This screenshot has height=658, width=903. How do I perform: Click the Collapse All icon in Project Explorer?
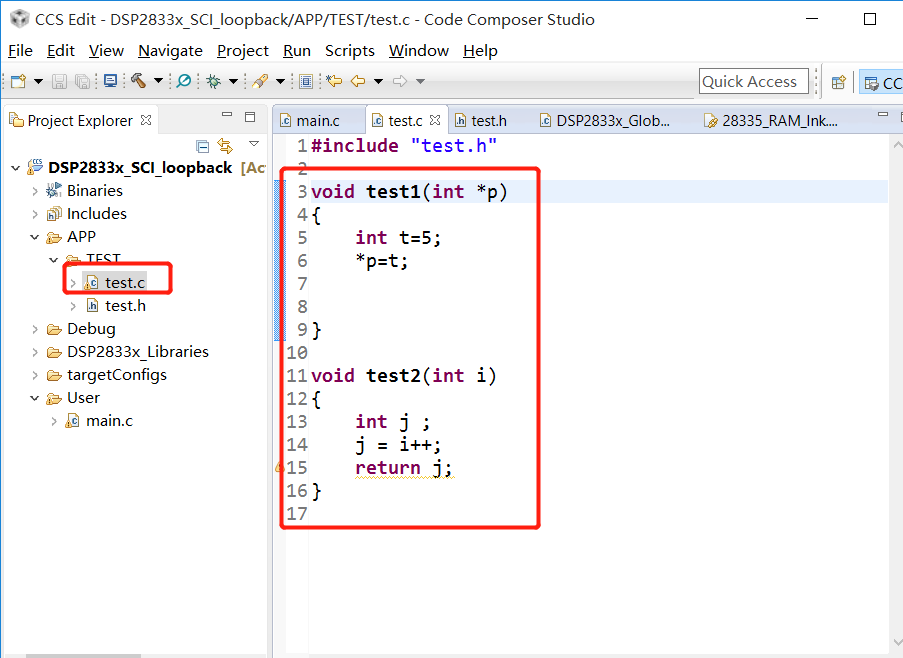pos(203,146)
